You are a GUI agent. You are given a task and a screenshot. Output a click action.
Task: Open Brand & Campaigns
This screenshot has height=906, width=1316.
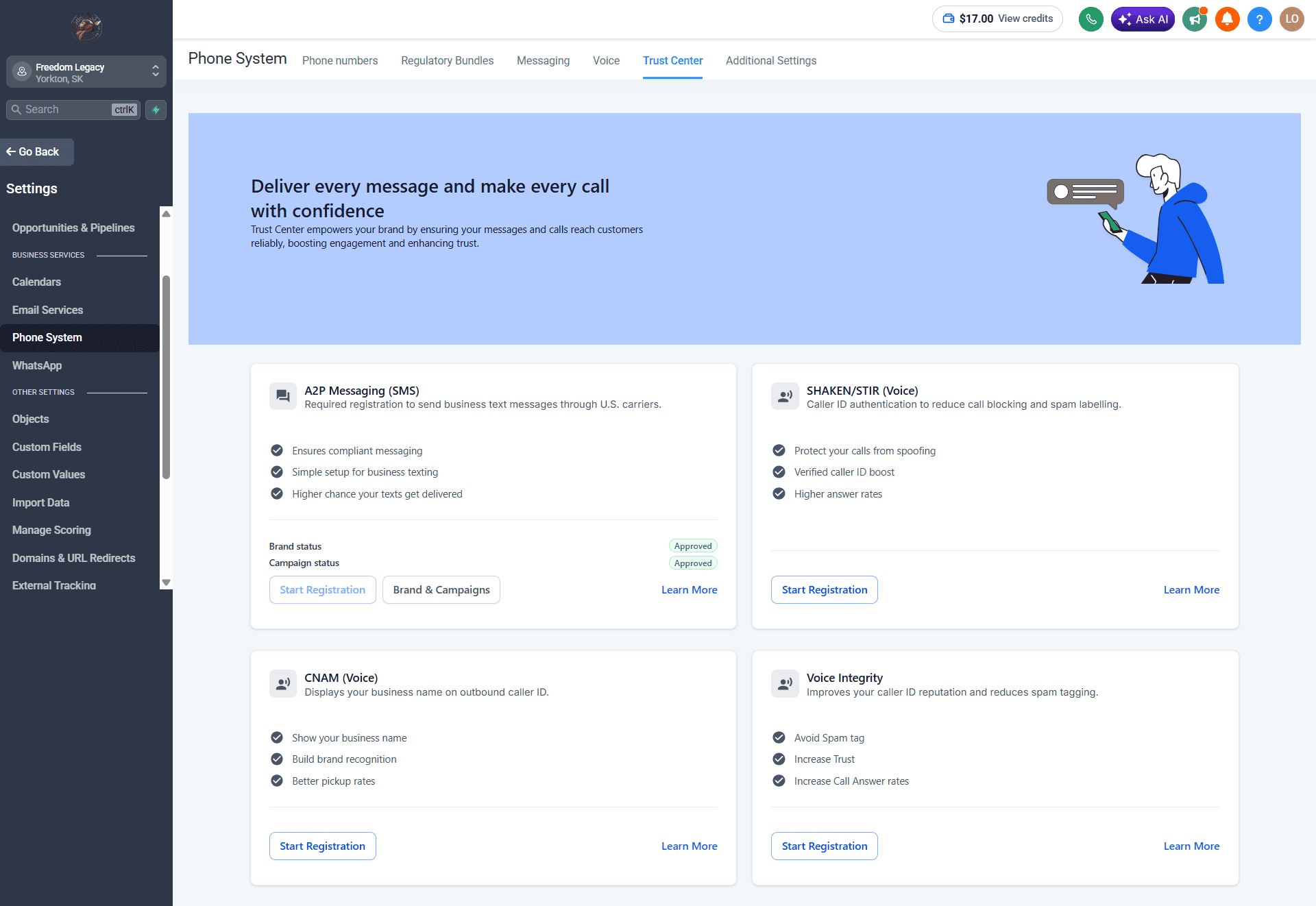coord(441,589)
